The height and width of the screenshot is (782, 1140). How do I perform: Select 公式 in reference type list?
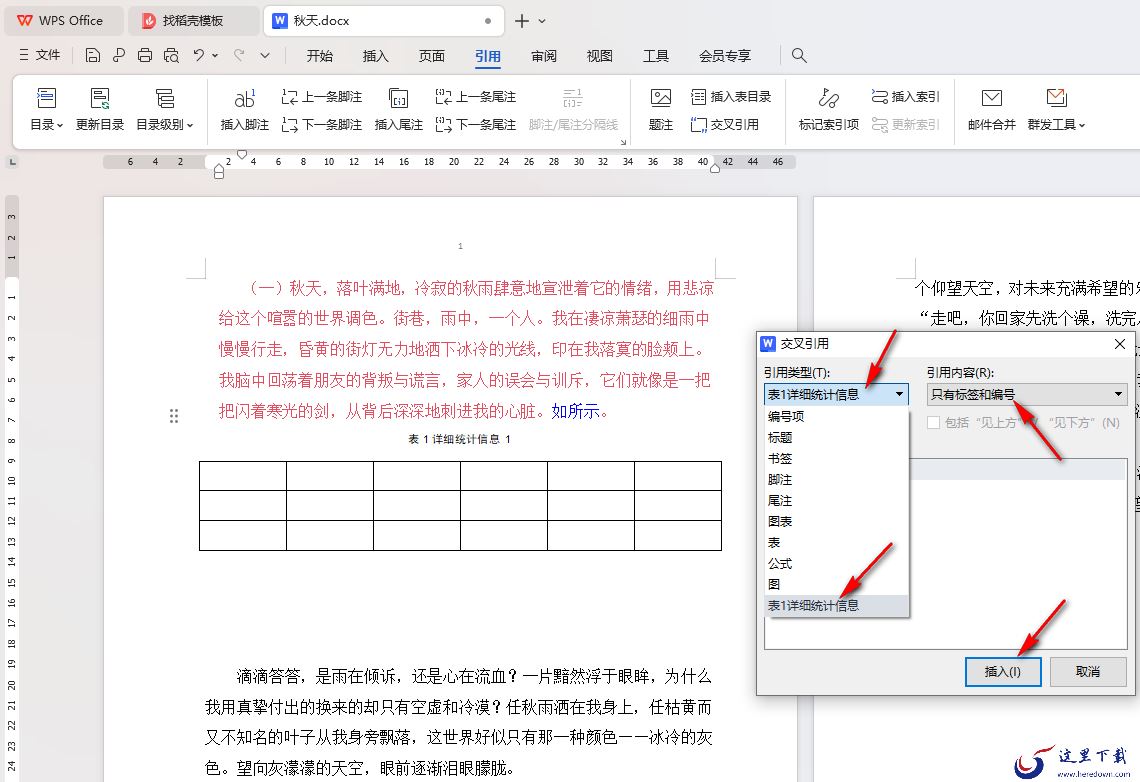click(836, 563)
